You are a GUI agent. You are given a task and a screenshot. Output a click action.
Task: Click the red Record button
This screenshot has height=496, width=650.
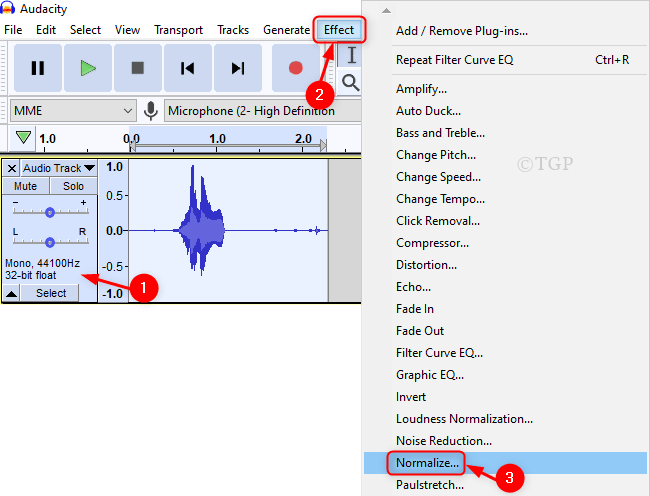pos(296,68)
